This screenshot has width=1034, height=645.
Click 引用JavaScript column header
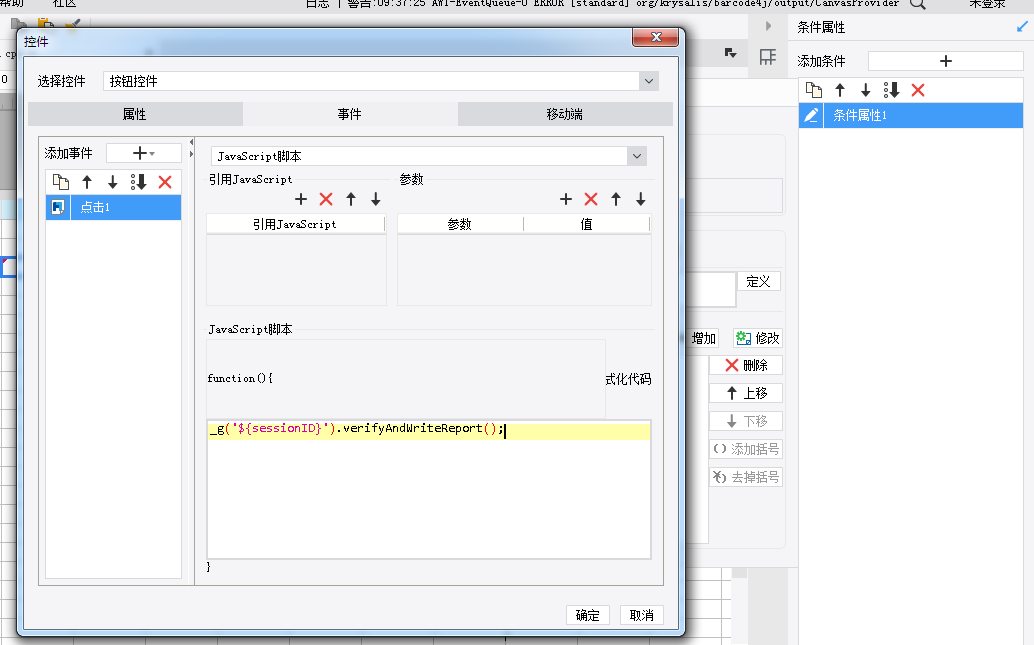pos(295,224)
